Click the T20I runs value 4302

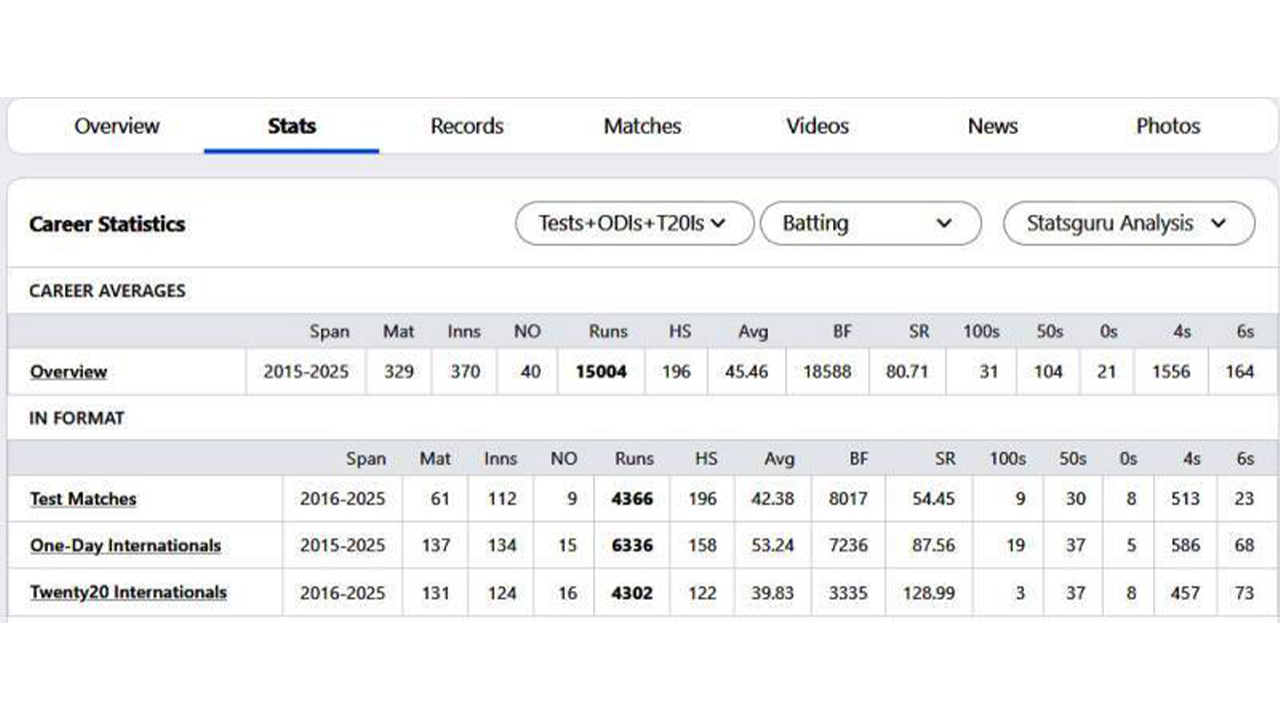(x=632, y=593)
